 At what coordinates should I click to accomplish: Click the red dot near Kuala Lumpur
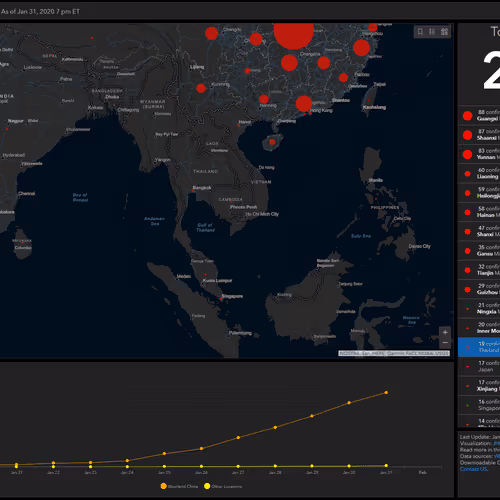coord(205,274)
